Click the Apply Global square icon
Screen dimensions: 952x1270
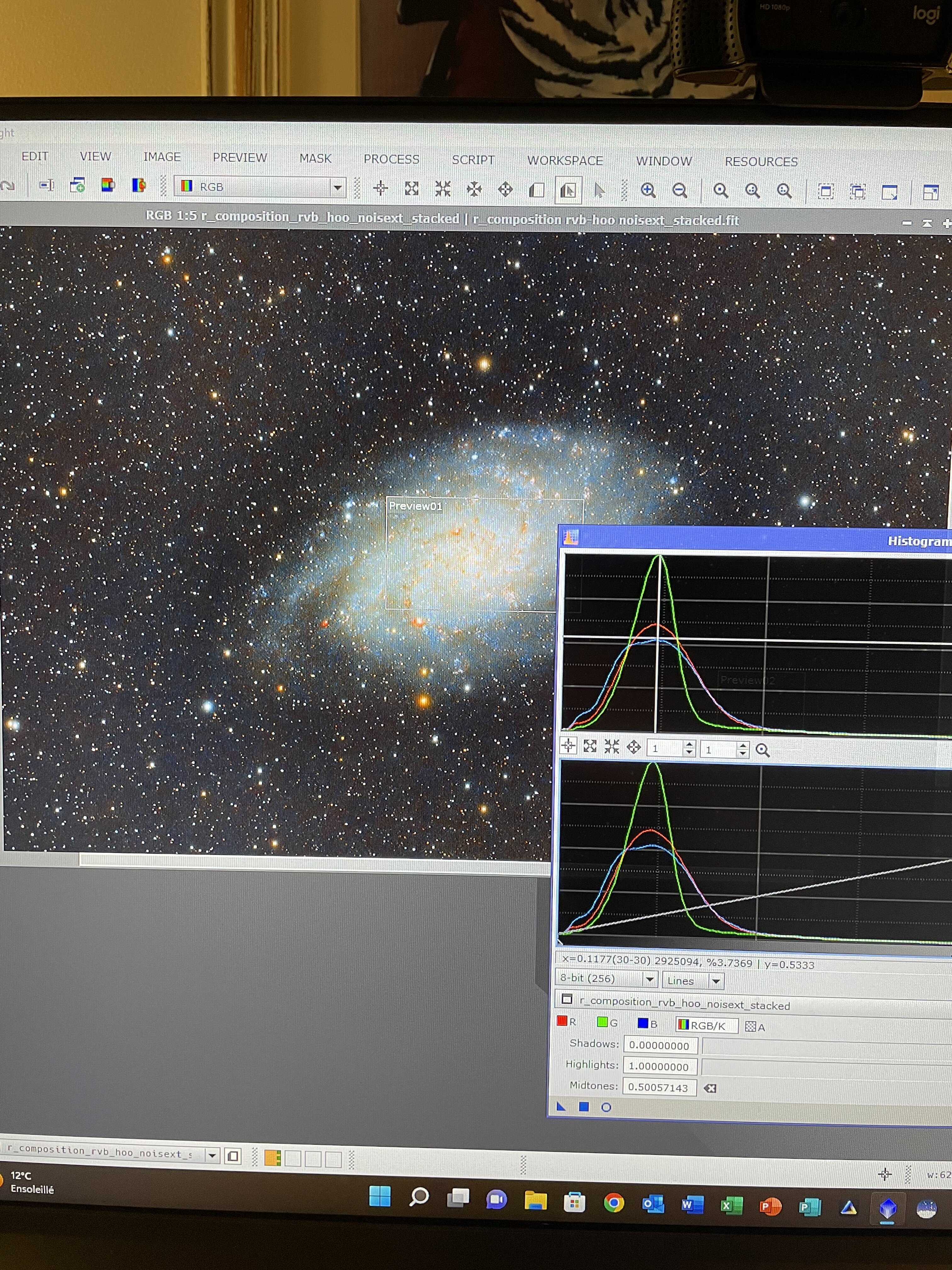tap(584, 1107)
